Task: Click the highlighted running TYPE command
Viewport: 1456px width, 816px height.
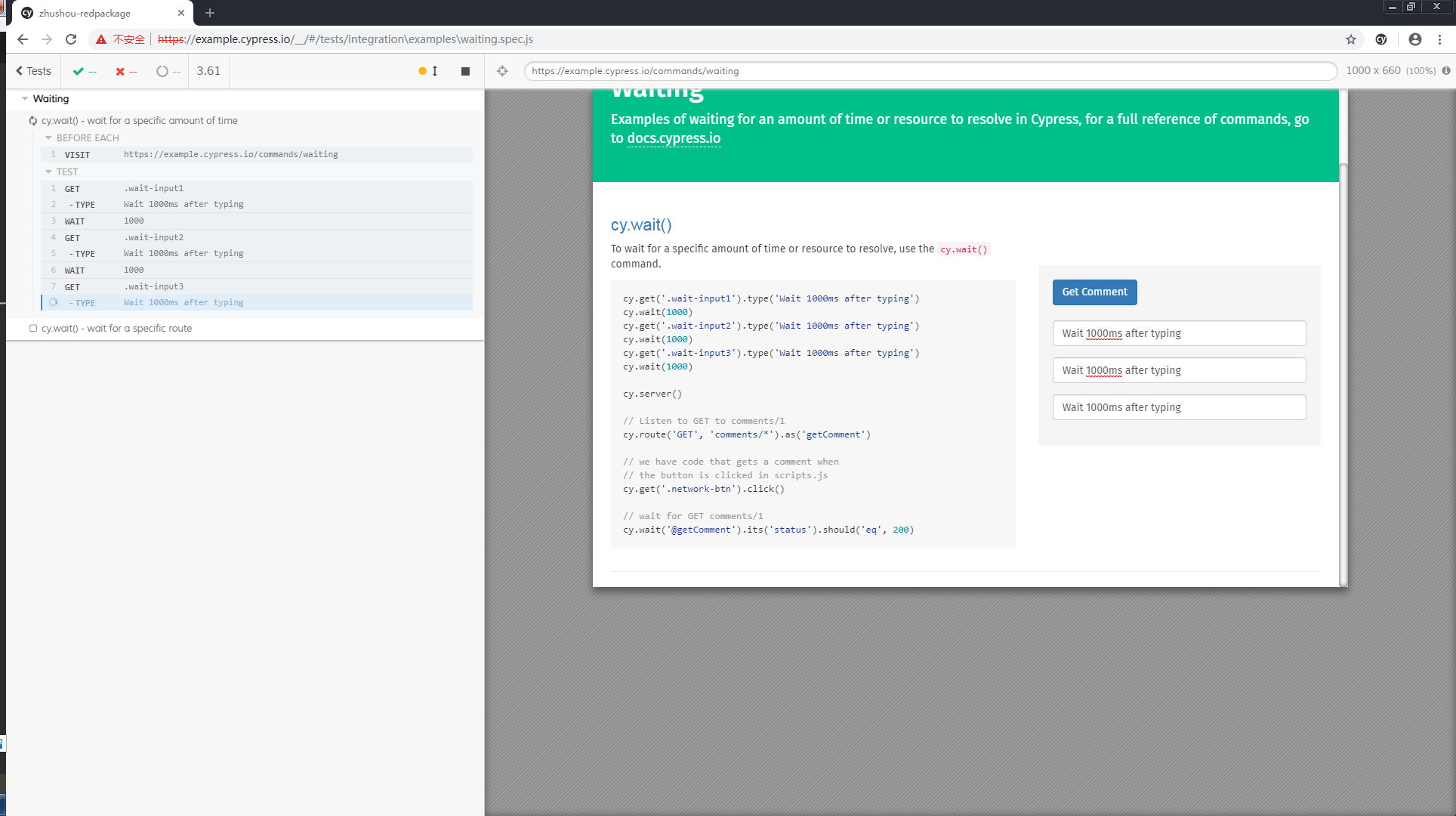Action: 257,302
